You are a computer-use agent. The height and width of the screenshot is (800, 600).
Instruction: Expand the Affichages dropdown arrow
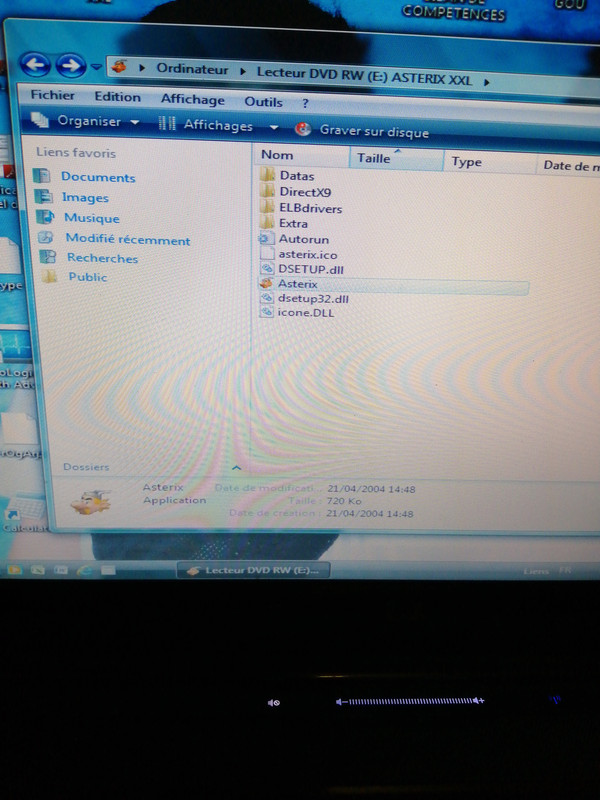pos(274,127)
